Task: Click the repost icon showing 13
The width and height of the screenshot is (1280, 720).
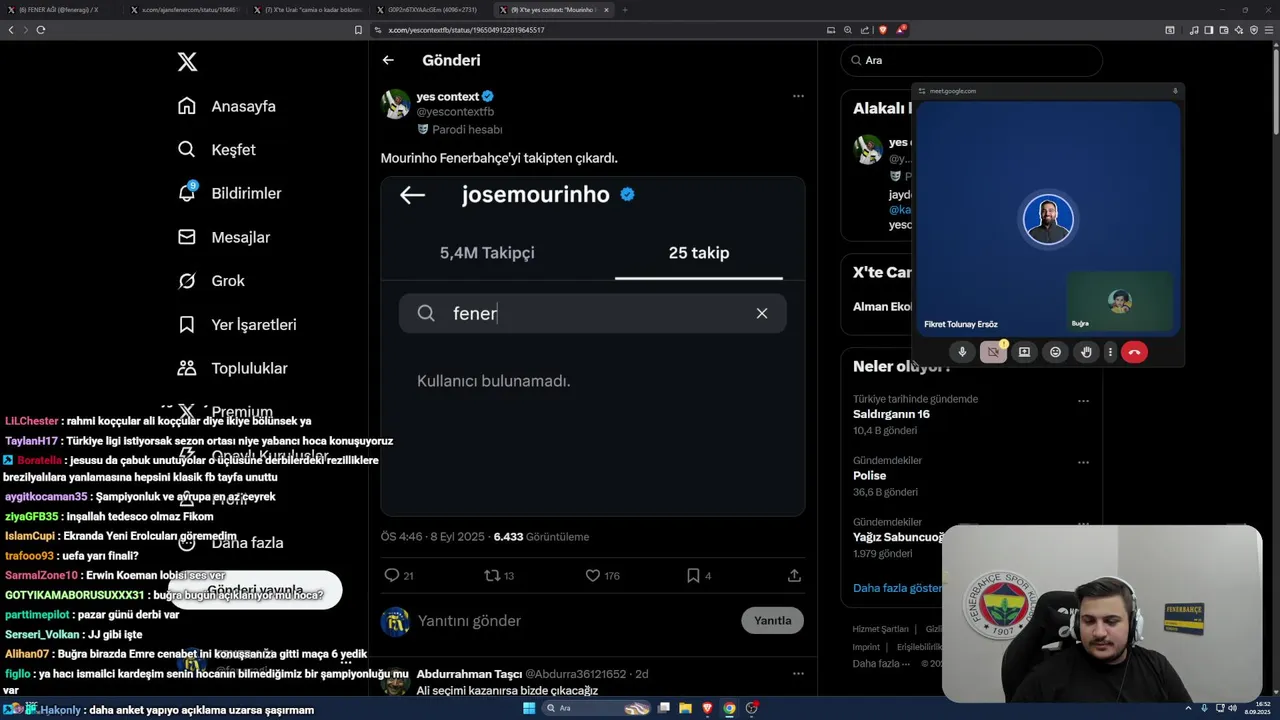Action: 492,575
